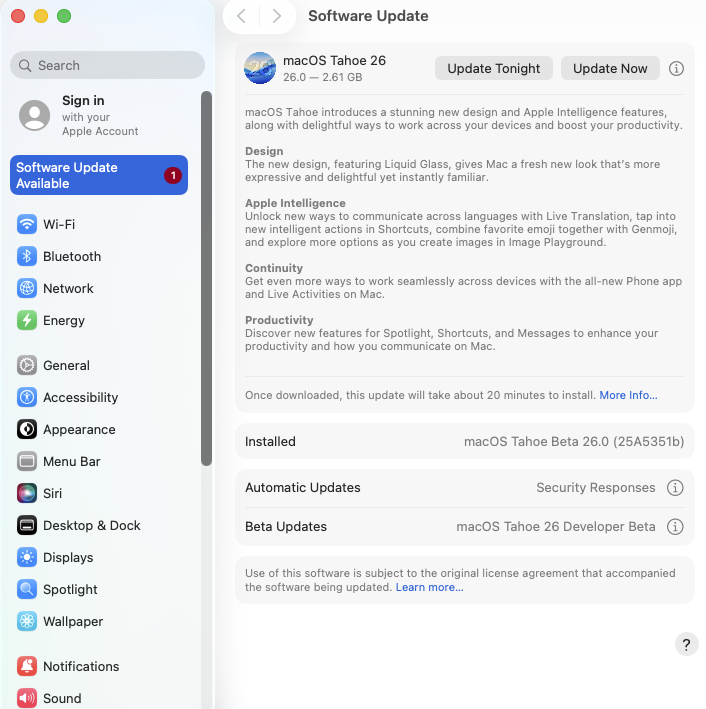Click the Installed row label
This screenshot has width=706, height=709.
(x=270, y=442)
